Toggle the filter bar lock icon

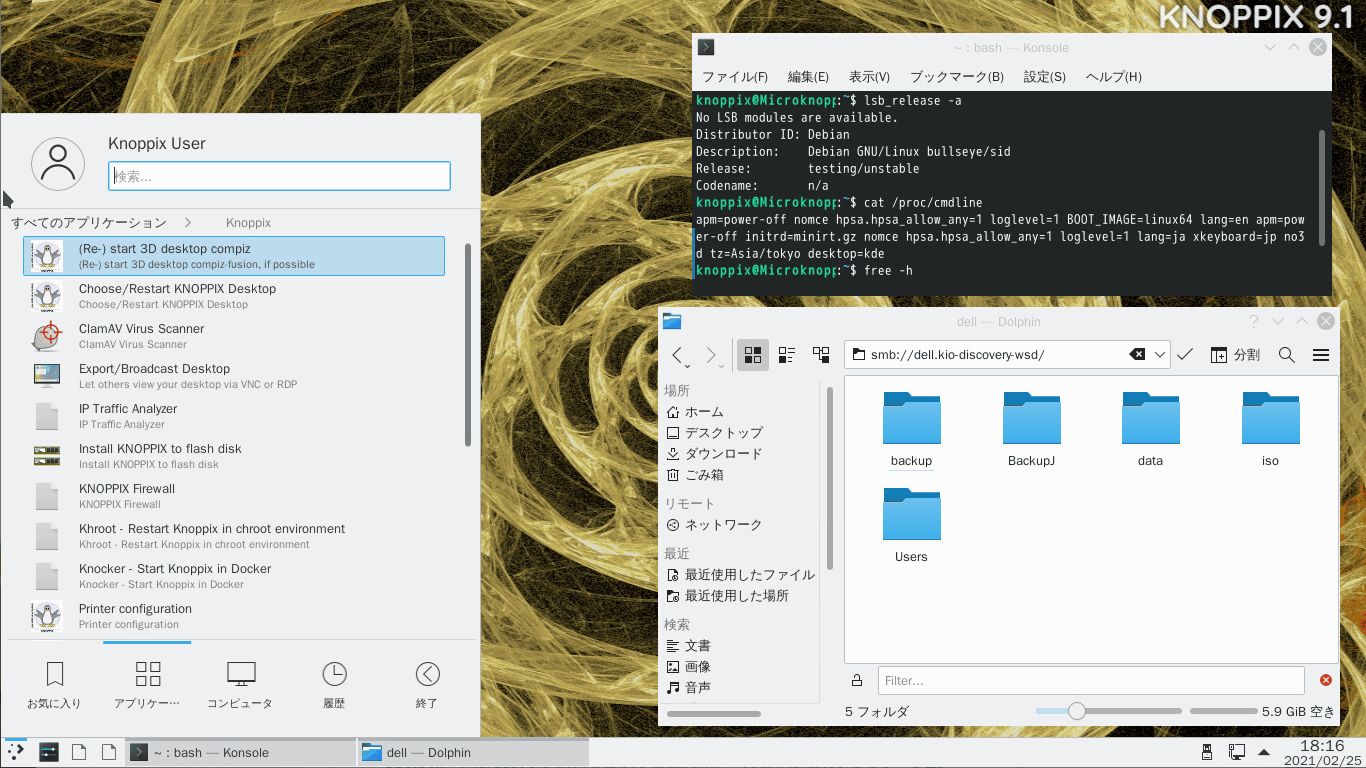(857, 680)
